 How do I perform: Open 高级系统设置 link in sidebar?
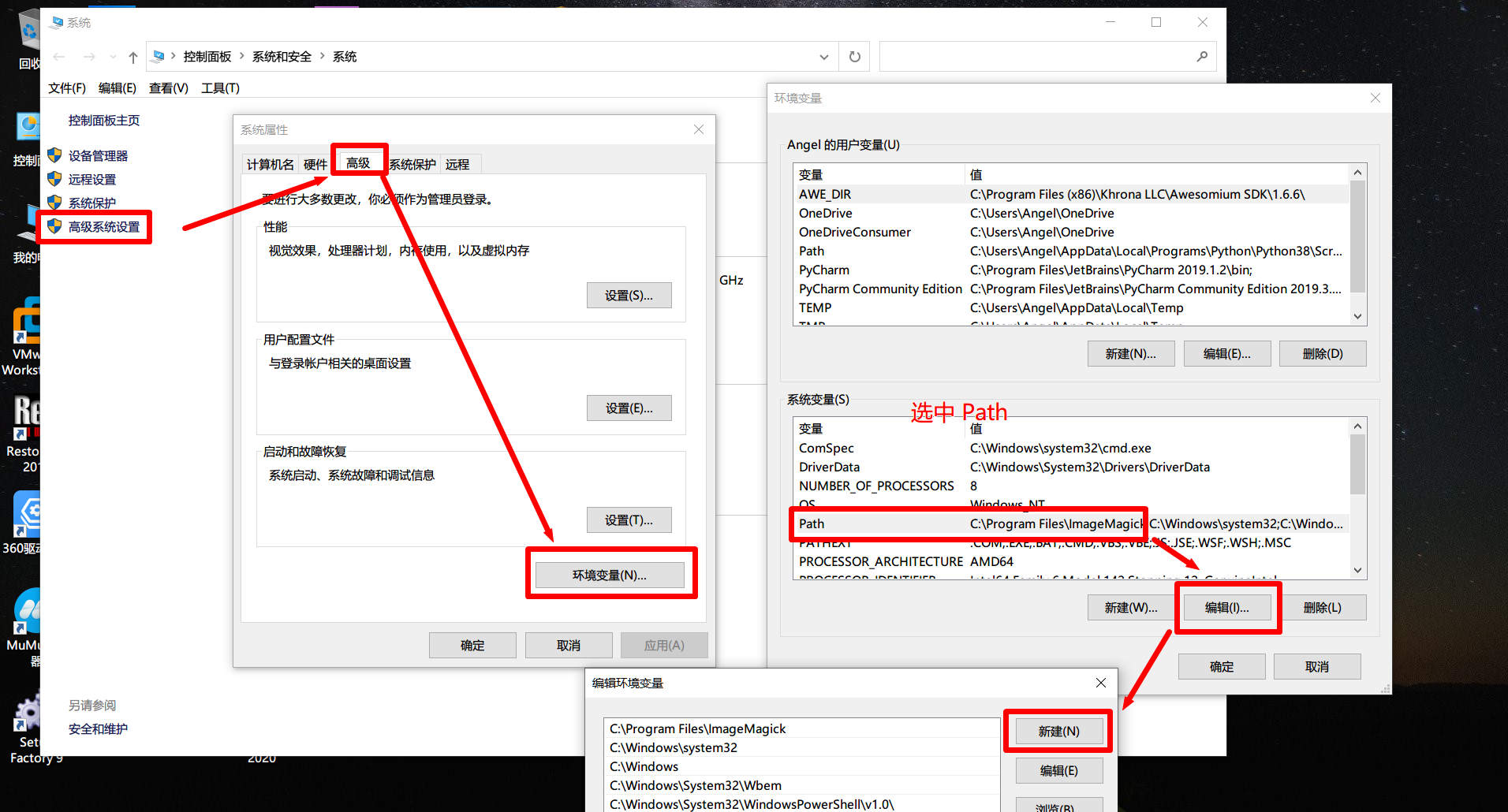pos(103,227)
